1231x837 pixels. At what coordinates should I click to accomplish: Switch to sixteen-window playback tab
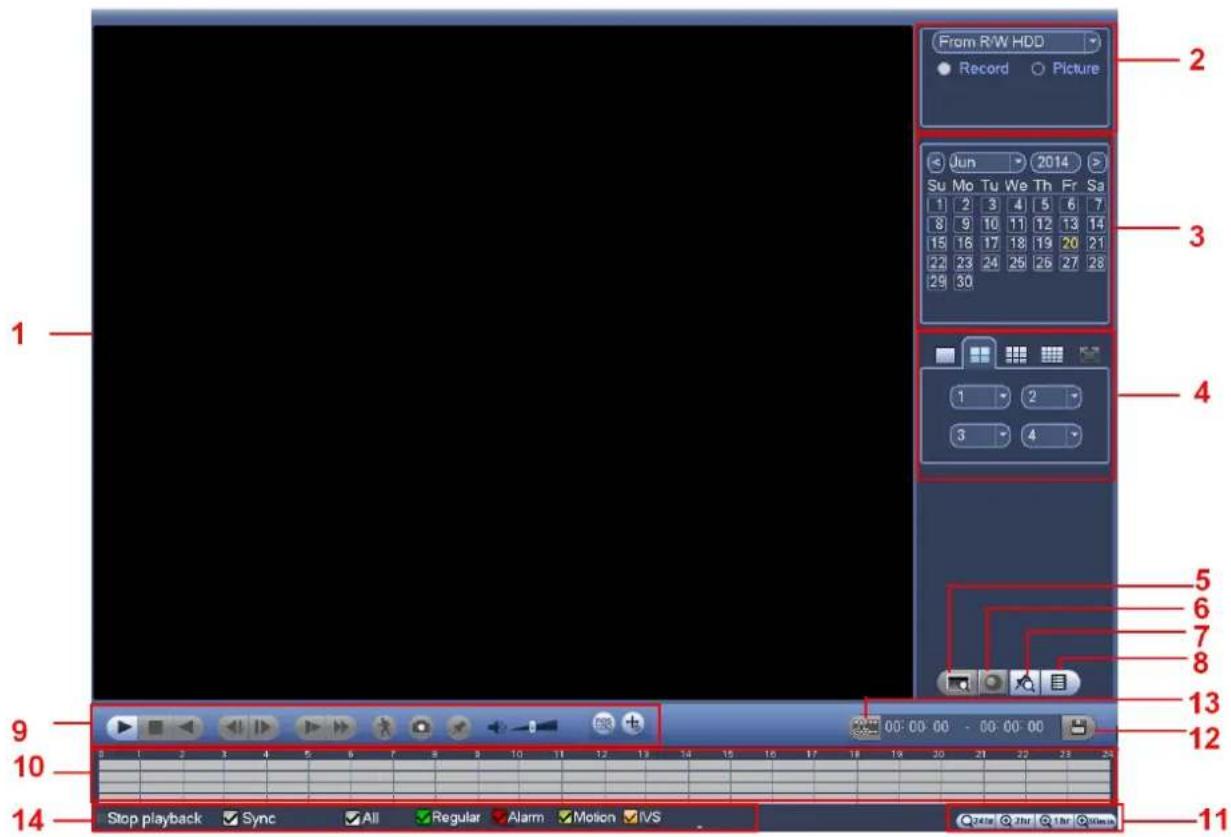1050,354
